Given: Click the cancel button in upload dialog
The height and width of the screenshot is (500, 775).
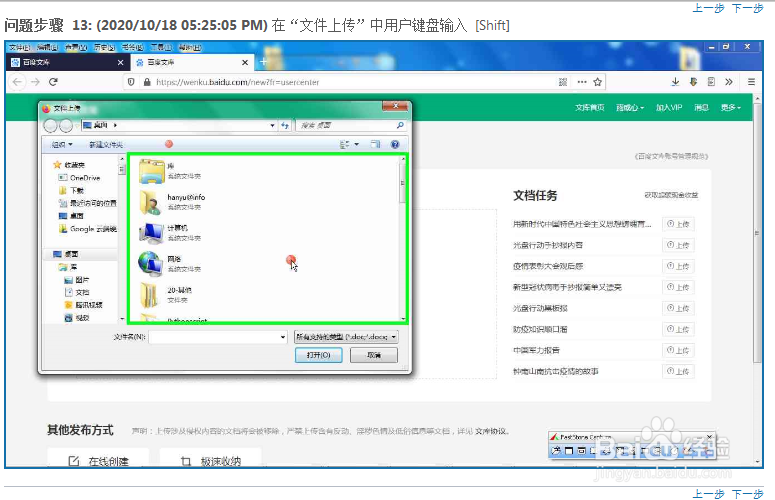Looking at the screenshot, I should click(x=374, y=355).
